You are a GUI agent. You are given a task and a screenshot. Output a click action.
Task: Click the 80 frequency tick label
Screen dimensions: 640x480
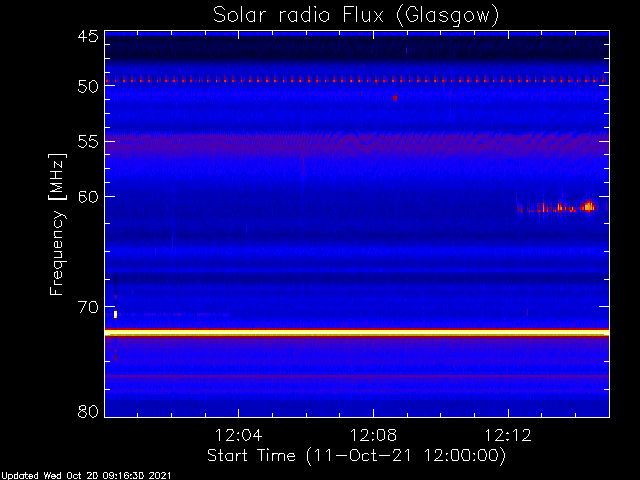(88, 411)
